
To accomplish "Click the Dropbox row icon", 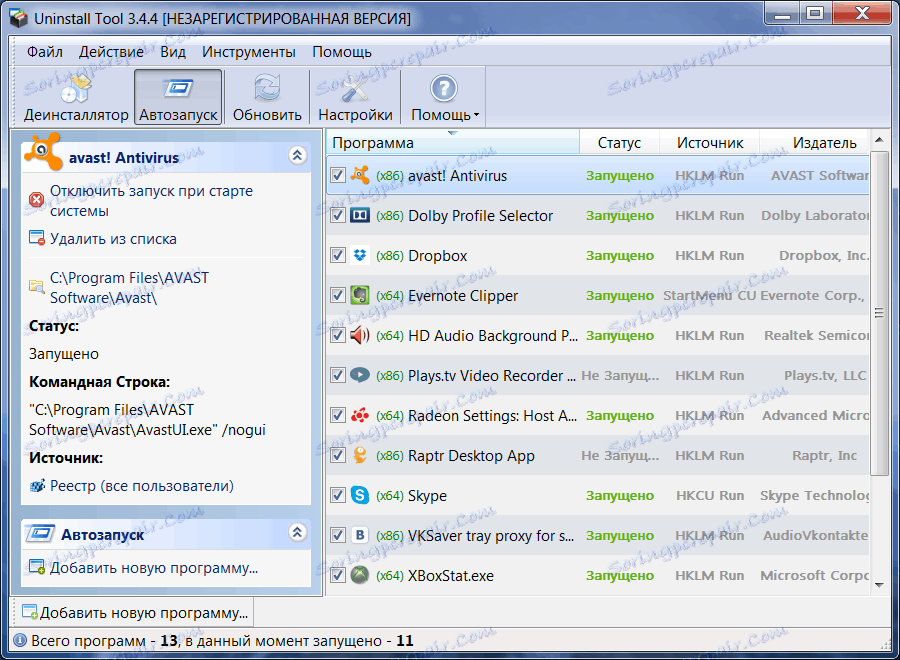I will [x=360, y=255].
